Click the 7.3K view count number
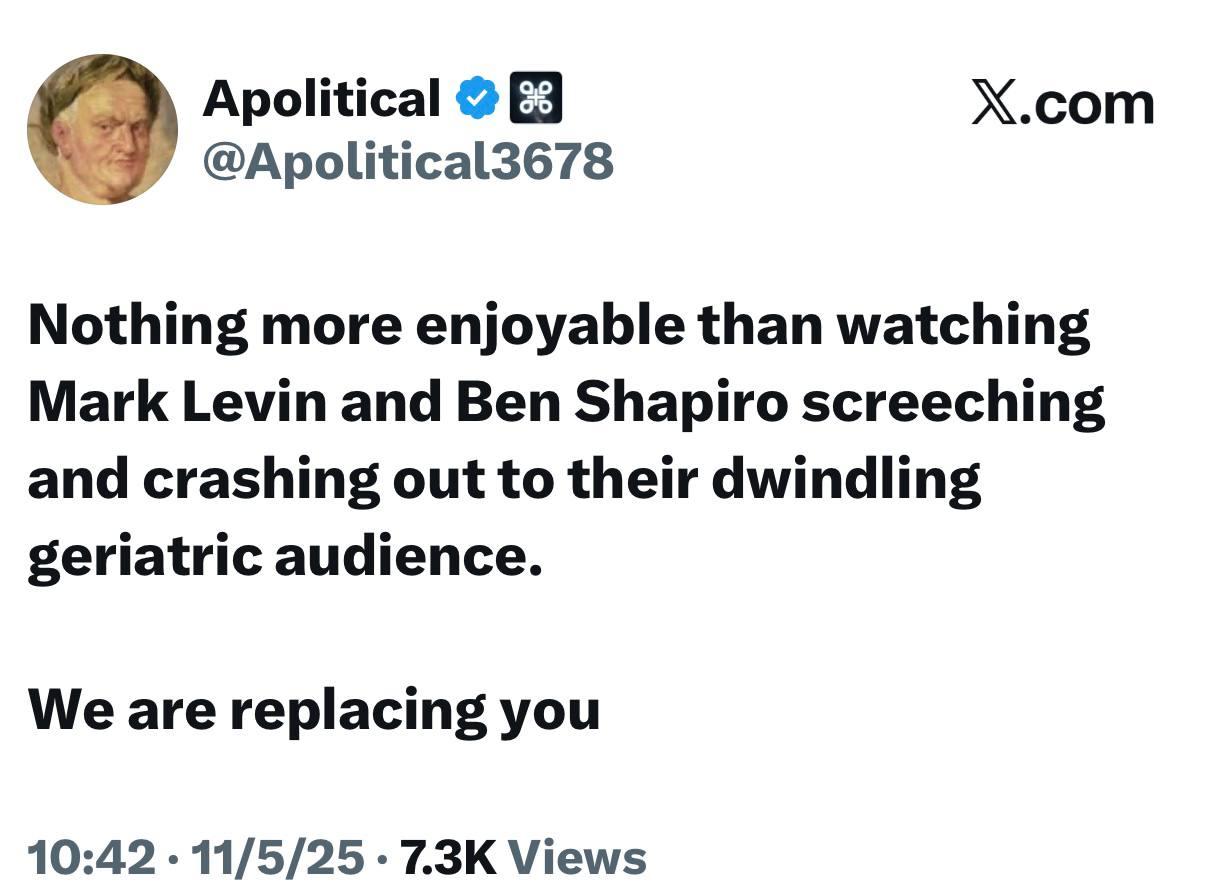The width and height of the screenshot is (1206, 893). click(447, 857)
